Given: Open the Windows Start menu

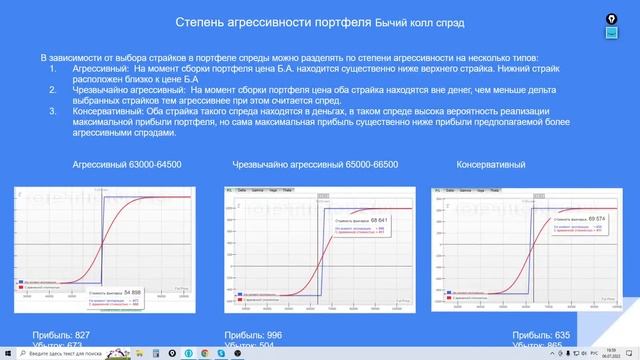Looking at the screenshot, I should pos(8,353).
